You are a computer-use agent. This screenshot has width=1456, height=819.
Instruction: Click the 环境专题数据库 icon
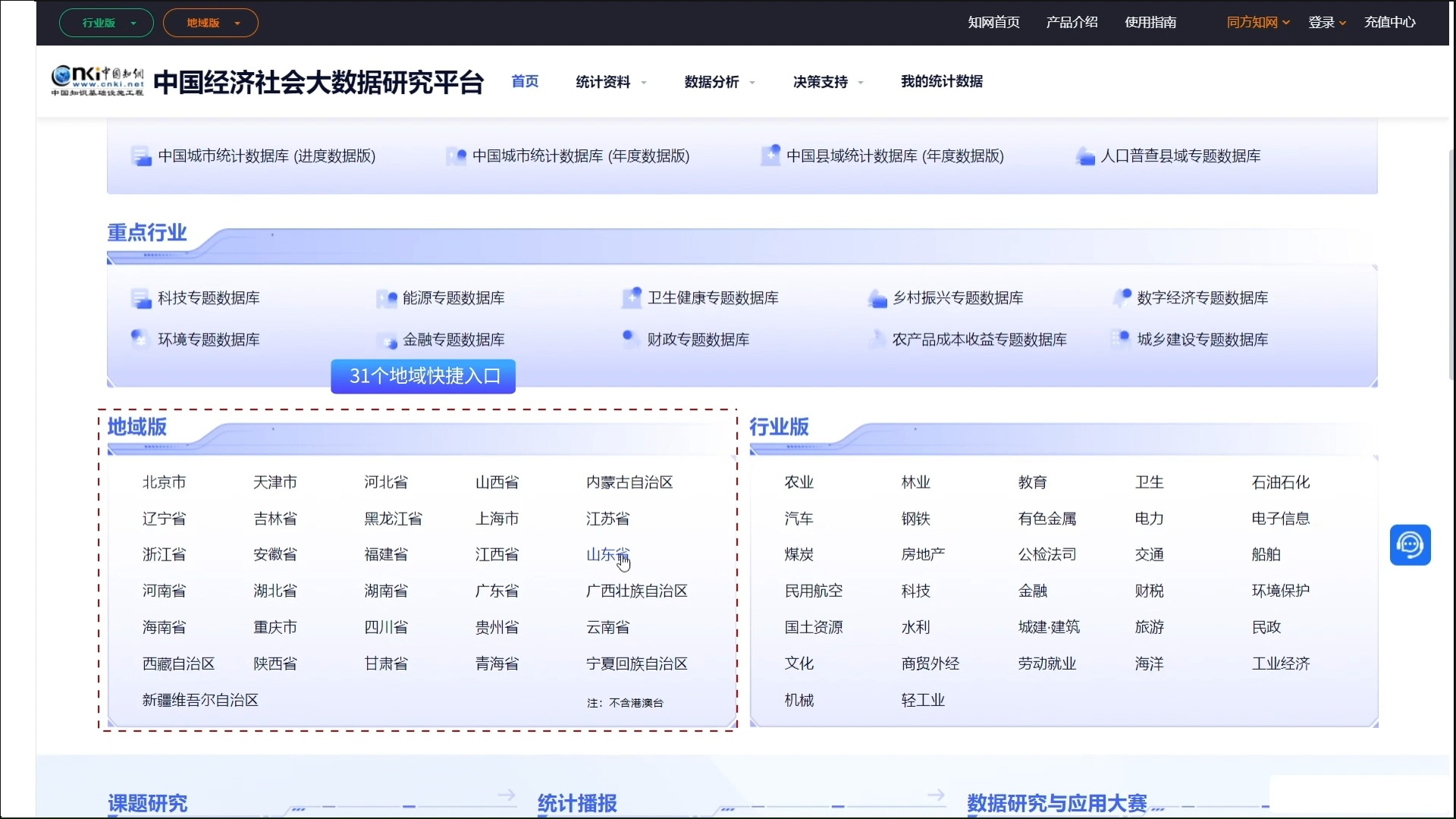click(x=140, y=337)
